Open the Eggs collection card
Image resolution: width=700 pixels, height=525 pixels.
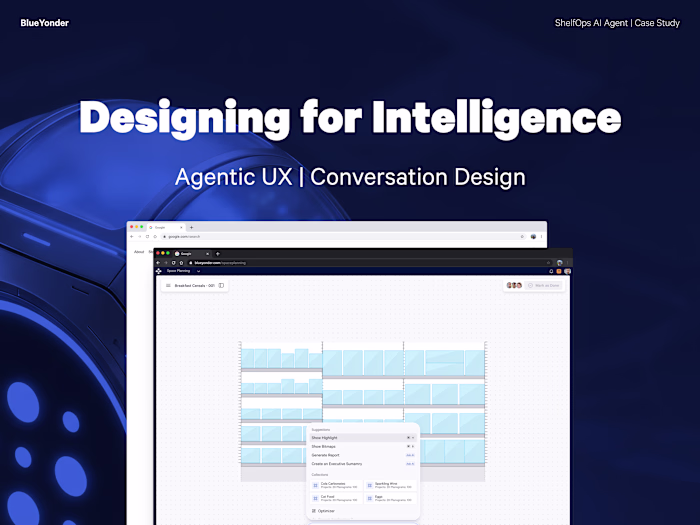[391, 498]
